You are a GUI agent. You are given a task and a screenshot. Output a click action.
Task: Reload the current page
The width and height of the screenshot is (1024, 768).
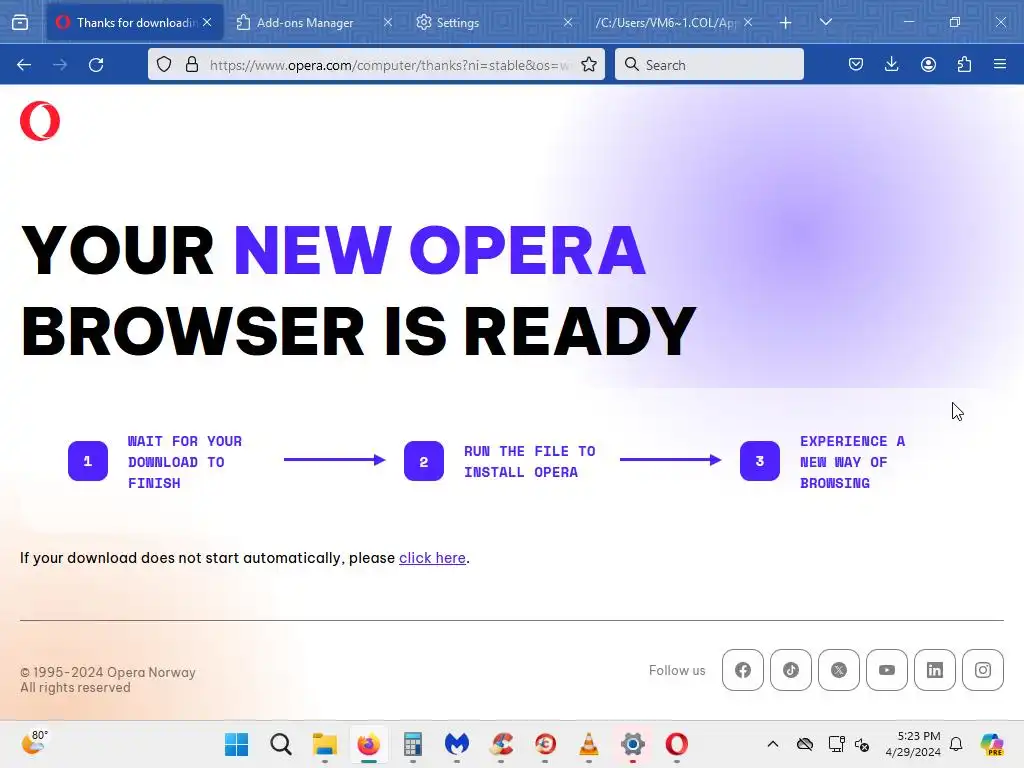[96, 65]
